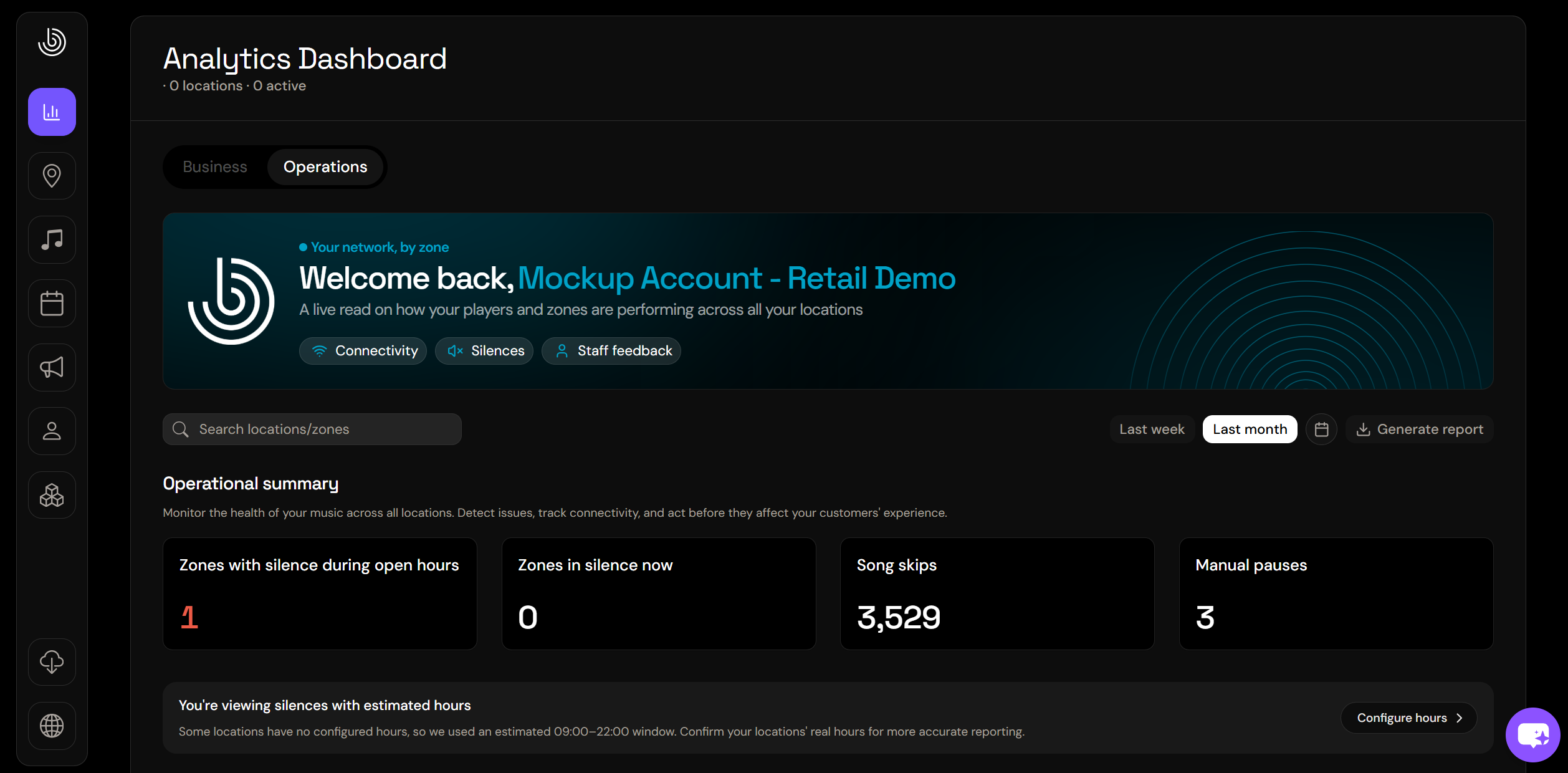Select the Last week range toggle
Screen dimensions: 1568x773
pos(1152,430)
